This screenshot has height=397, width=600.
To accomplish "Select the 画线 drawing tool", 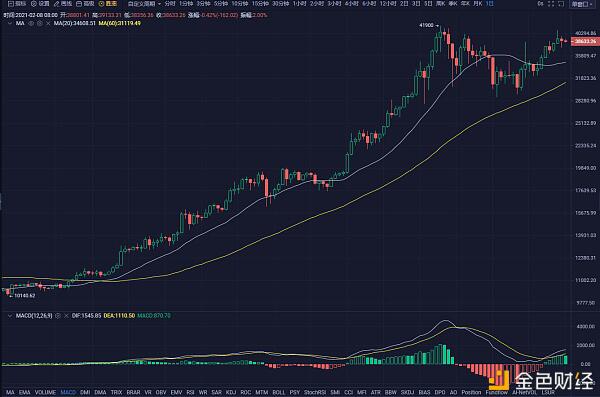I will point(63,4).
